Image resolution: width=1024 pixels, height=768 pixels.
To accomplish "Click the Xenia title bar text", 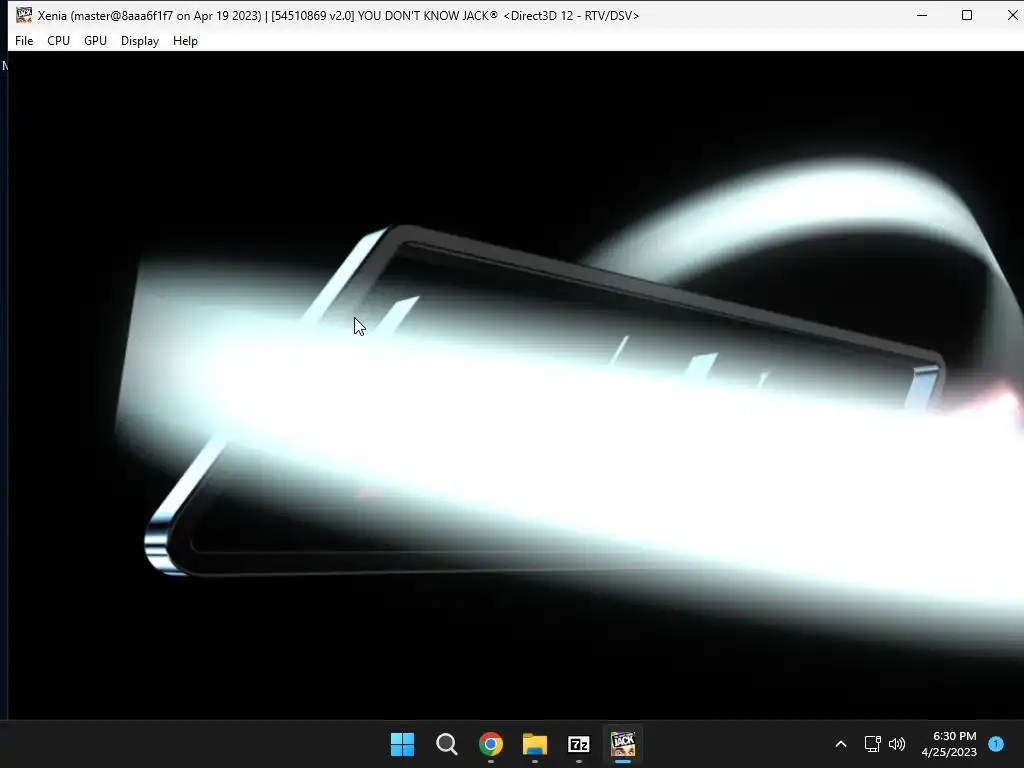I will [x=338, y=16].
